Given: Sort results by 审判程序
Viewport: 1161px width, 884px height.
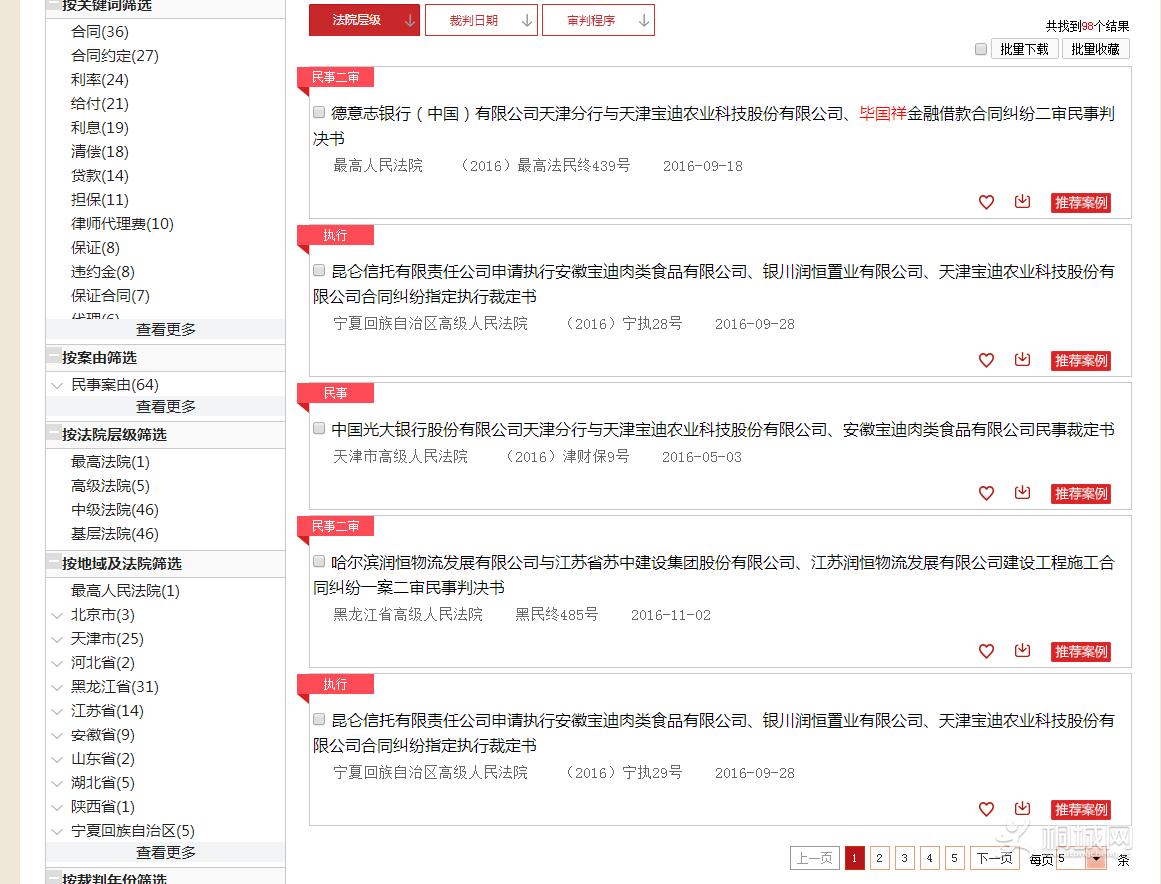Looking at the screenshot, I should (598, 20).
